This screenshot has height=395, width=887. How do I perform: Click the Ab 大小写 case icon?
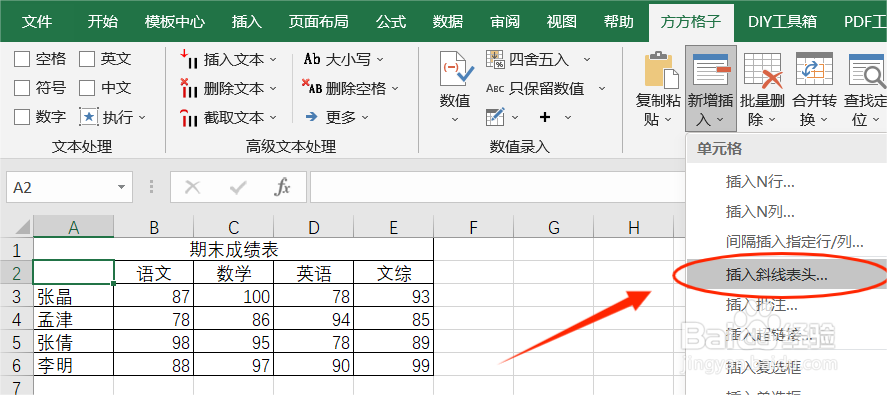312,59
